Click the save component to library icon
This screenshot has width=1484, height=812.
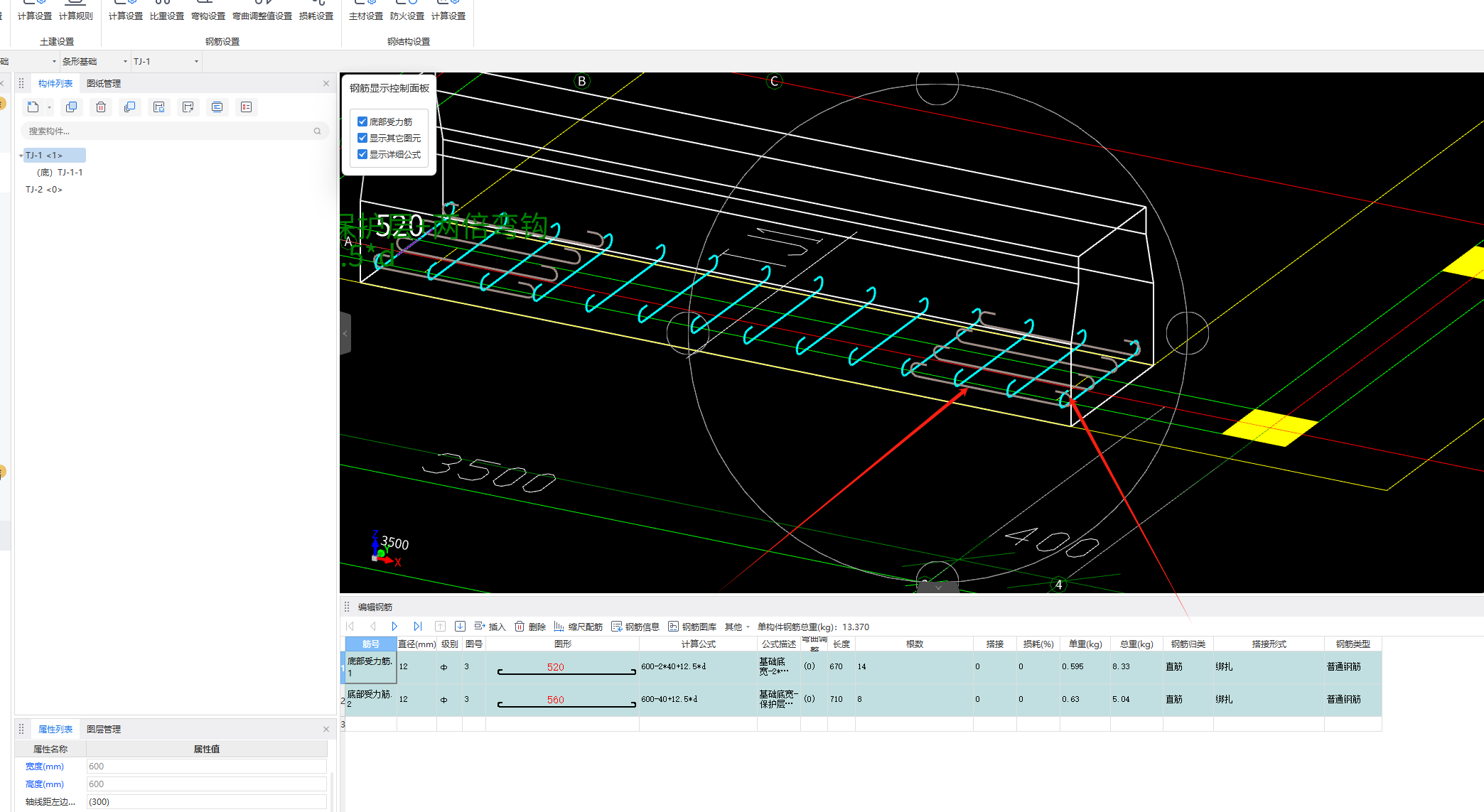[x=158, y=107]
